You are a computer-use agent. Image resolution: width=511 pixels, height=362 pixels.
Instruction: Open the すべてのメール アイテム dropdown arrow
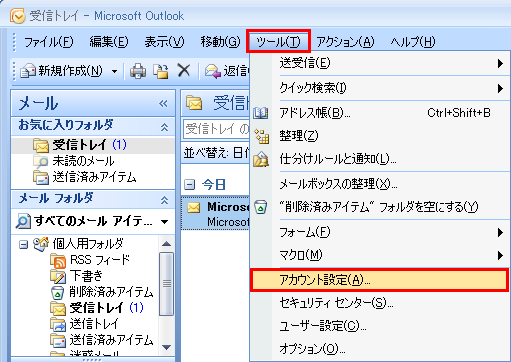click(x=164, y=222)
